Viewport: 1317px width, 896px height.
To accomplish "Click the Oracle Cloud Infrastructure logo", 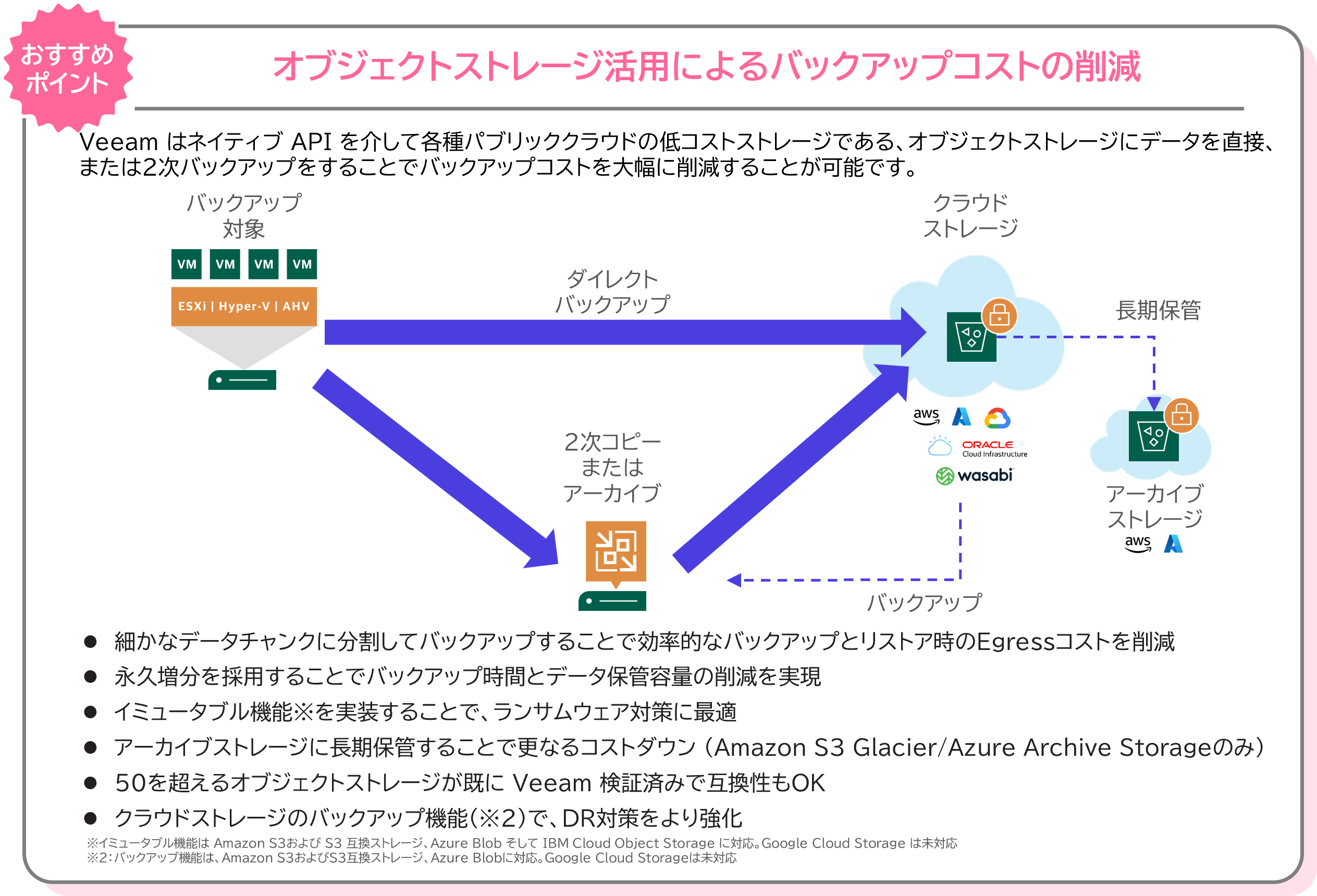I will point(994,448).
